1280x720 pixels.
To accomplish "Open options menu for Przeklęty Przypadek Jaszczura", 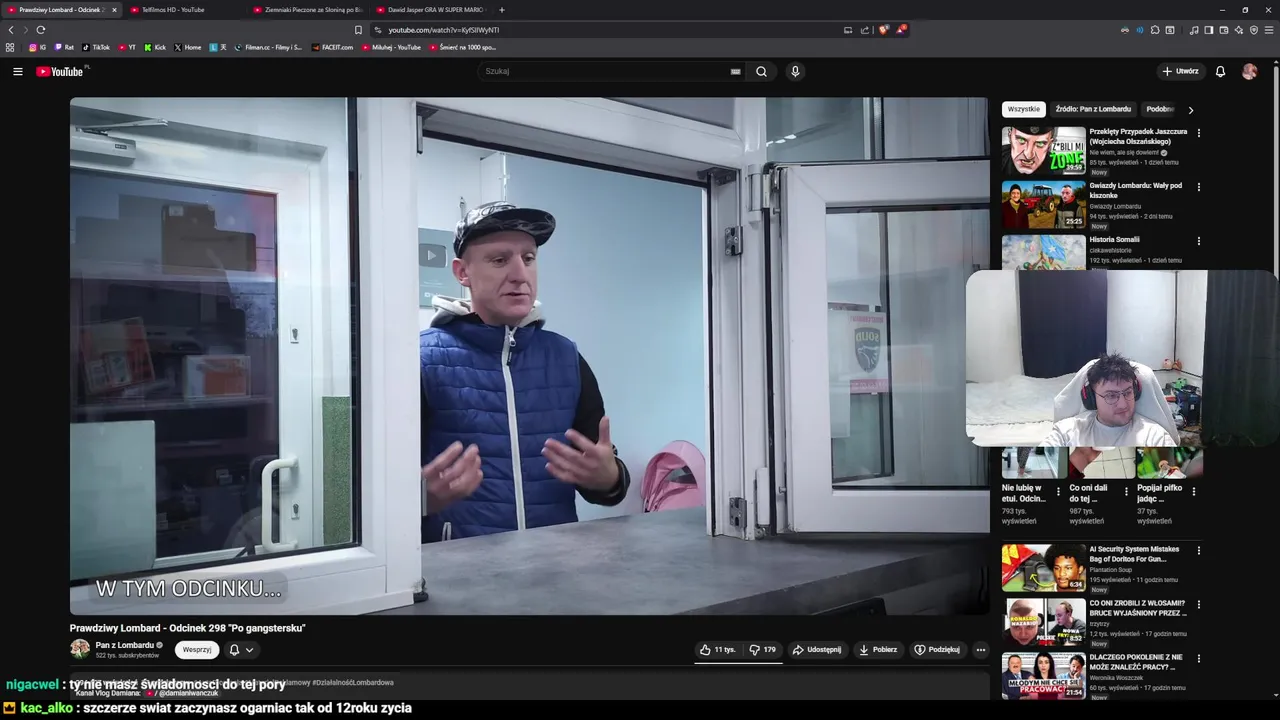I will (1199, 133).
